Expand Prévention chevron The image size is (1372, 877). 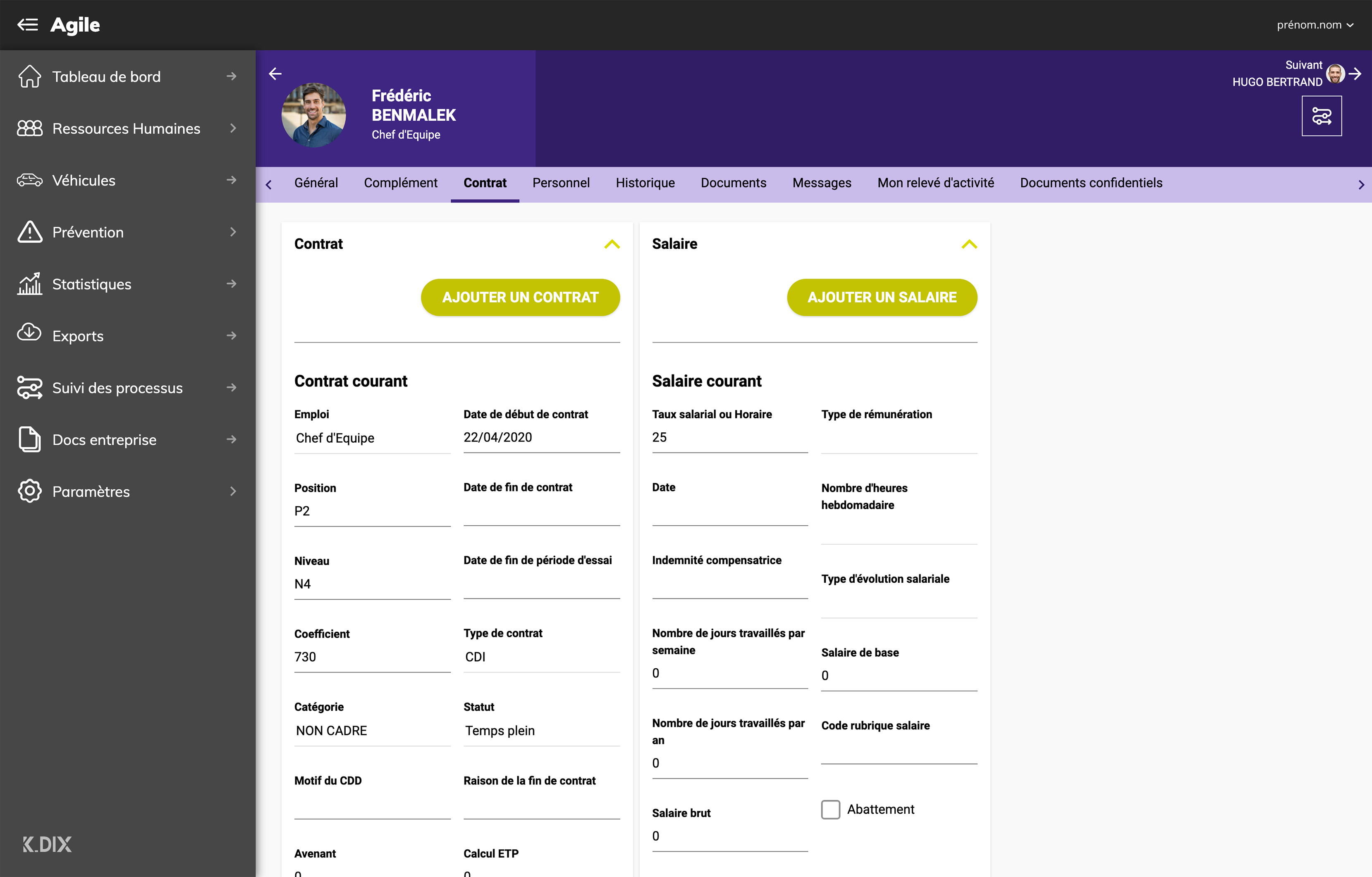232,232
